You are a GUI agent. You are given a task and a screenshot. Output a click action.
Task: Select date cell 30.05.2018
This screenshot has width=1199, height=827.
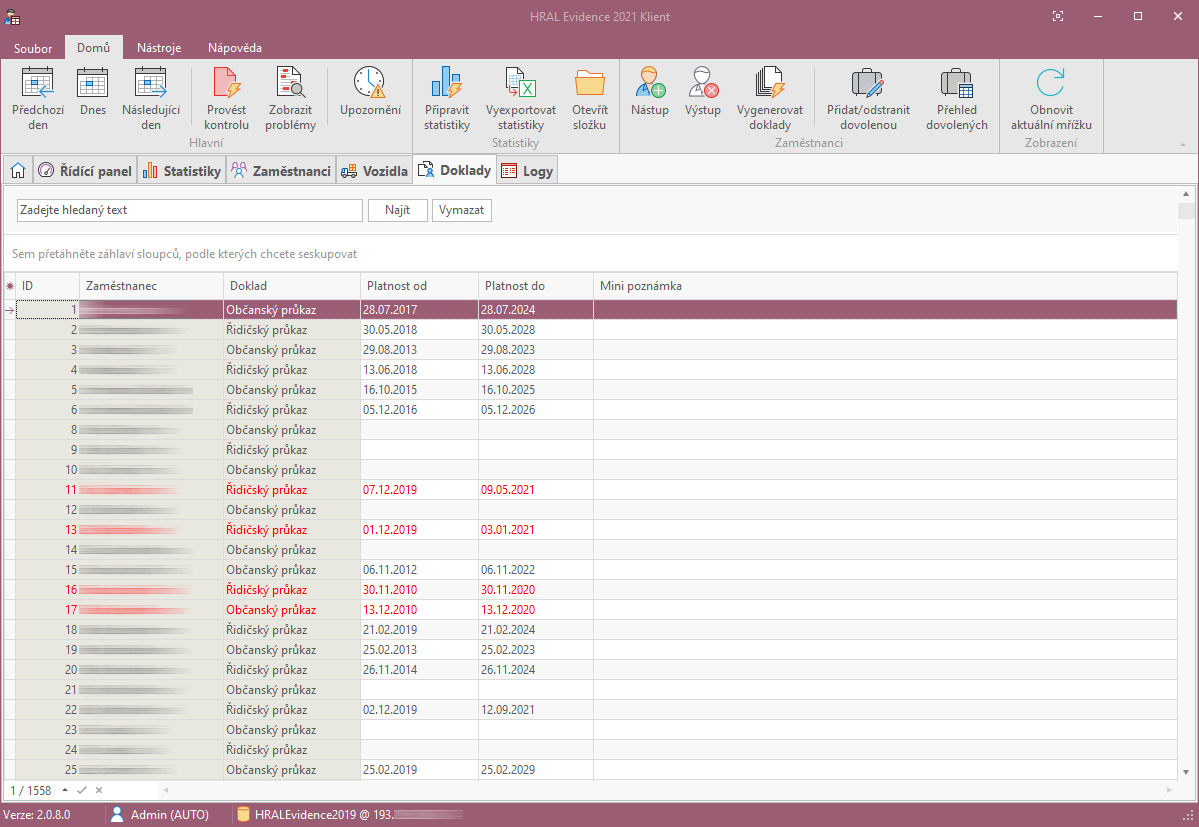click(419, 329)
